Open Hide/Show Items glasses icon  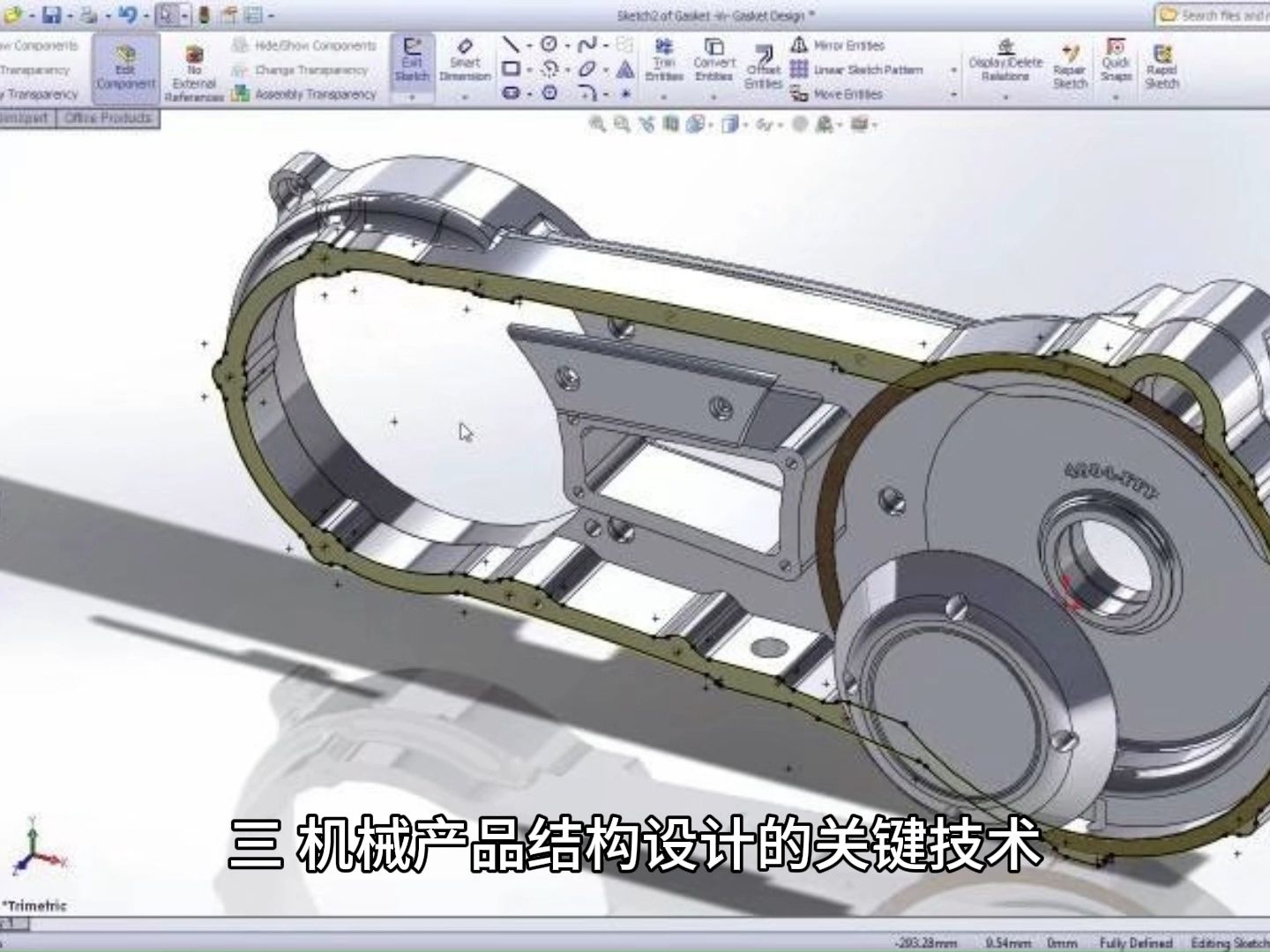(766, 125)
